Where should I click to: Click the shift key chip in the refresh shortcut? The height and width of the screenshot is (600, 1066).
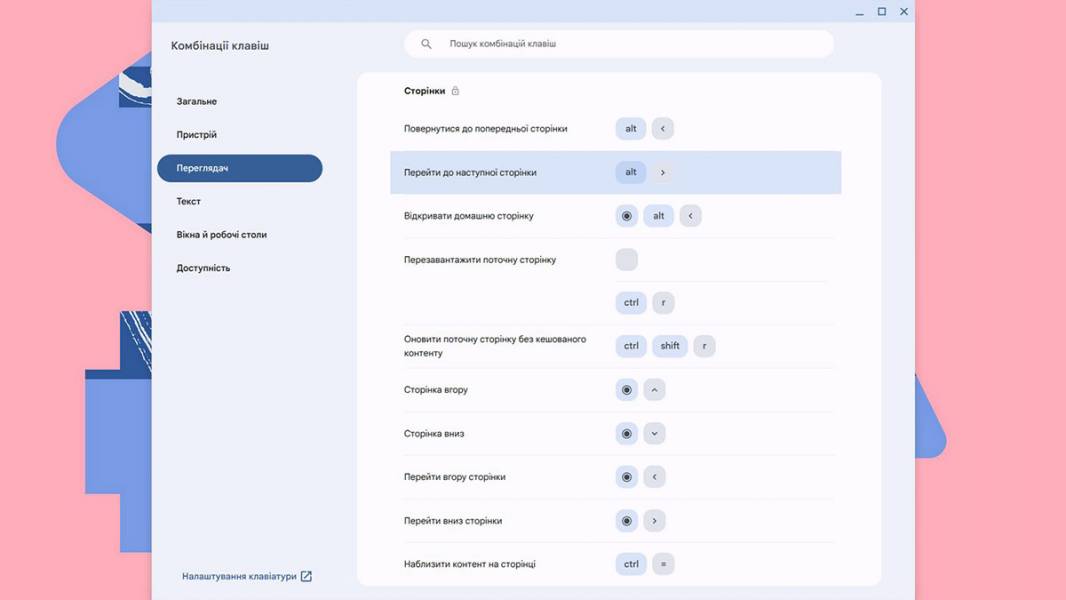click(670, 346)
